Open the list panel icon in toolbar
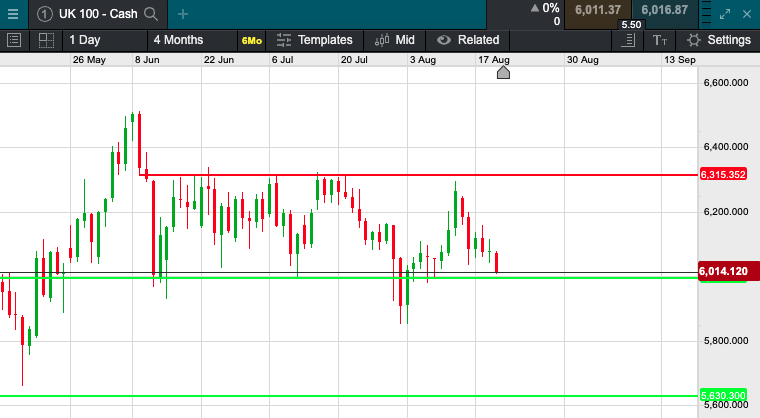This screenshot has height=418, width=760. [x=14, y=40]
